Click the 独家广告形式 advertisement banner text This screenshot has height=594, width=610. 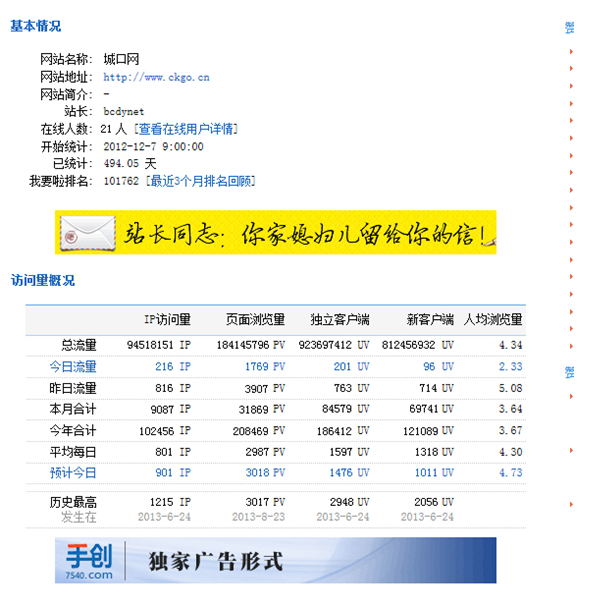click(x=215, y=561)
